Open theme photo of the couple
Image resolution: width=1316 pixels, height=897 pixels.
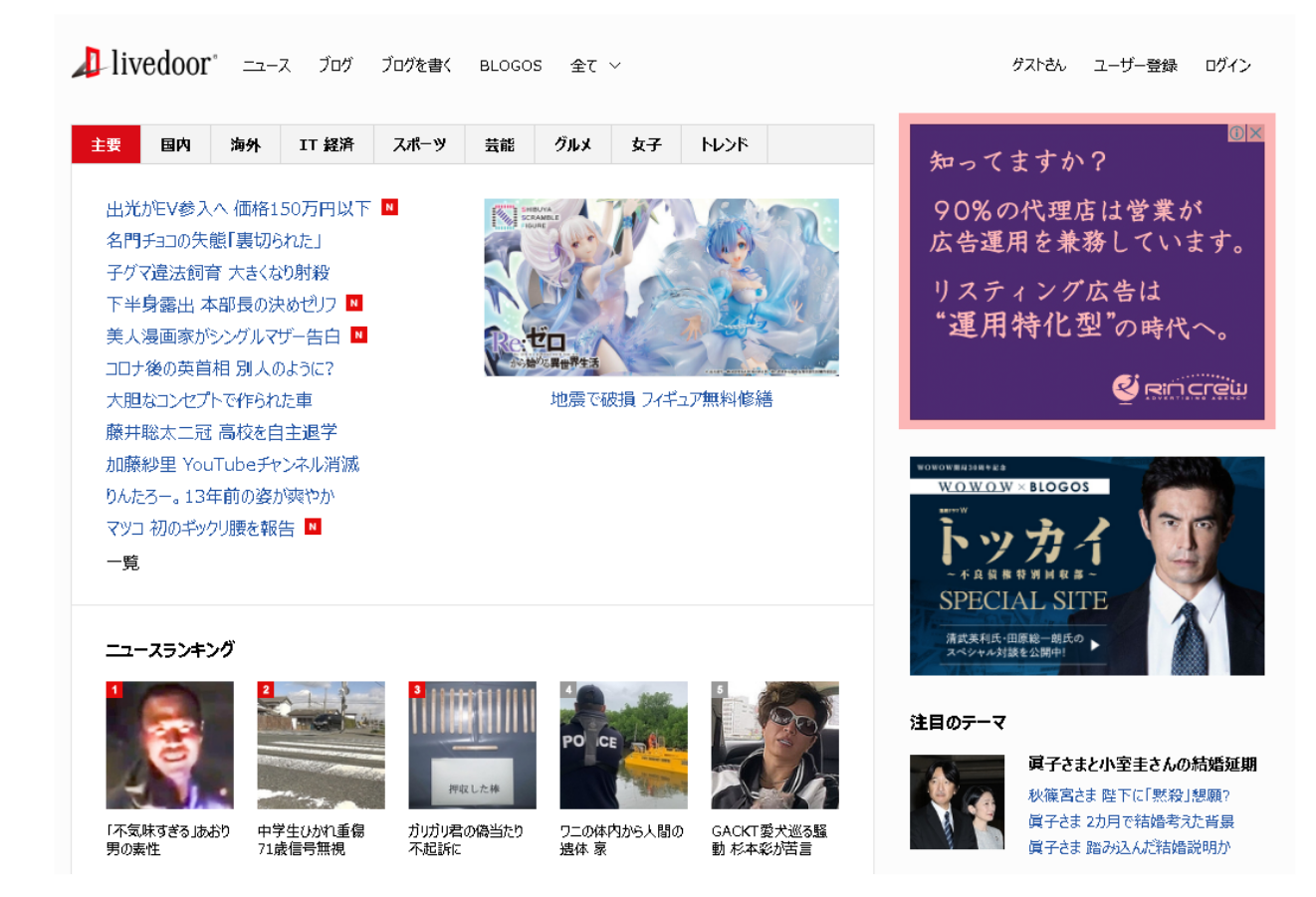coord(957,801)
